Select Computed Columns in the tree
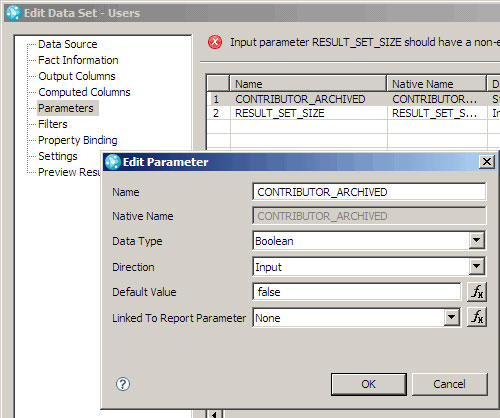This screenshot has width=500, height=418. coord(84,92)
